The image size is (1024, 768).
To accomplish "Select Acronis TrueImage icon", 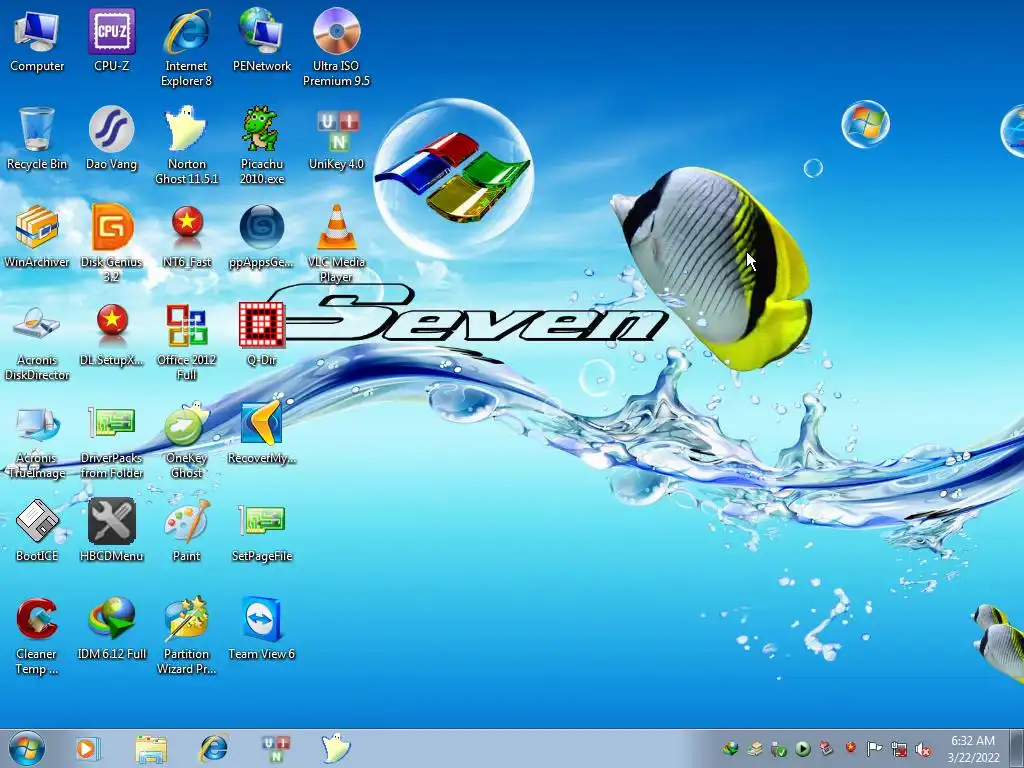I will pyautogui.click(x=37, y=441).
